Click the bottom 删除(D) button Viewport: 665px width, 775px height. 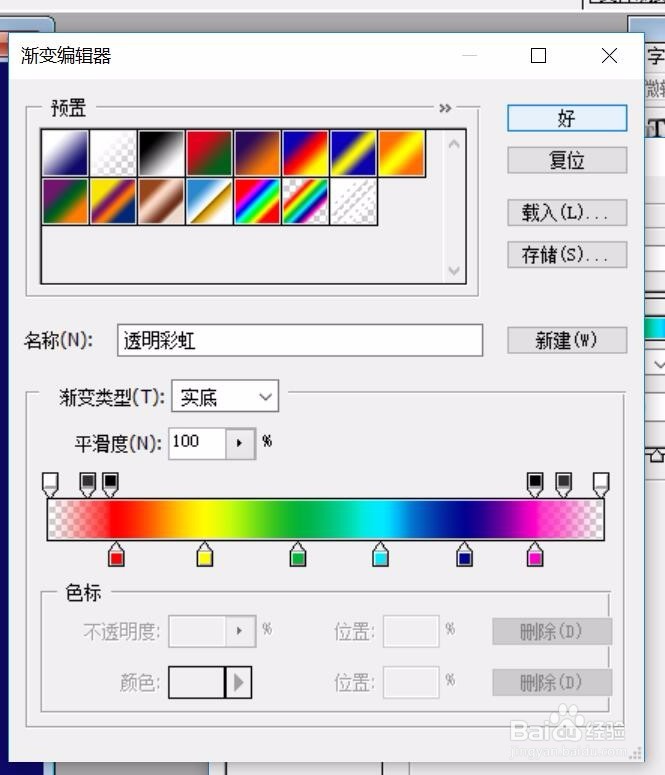(552, 683)
